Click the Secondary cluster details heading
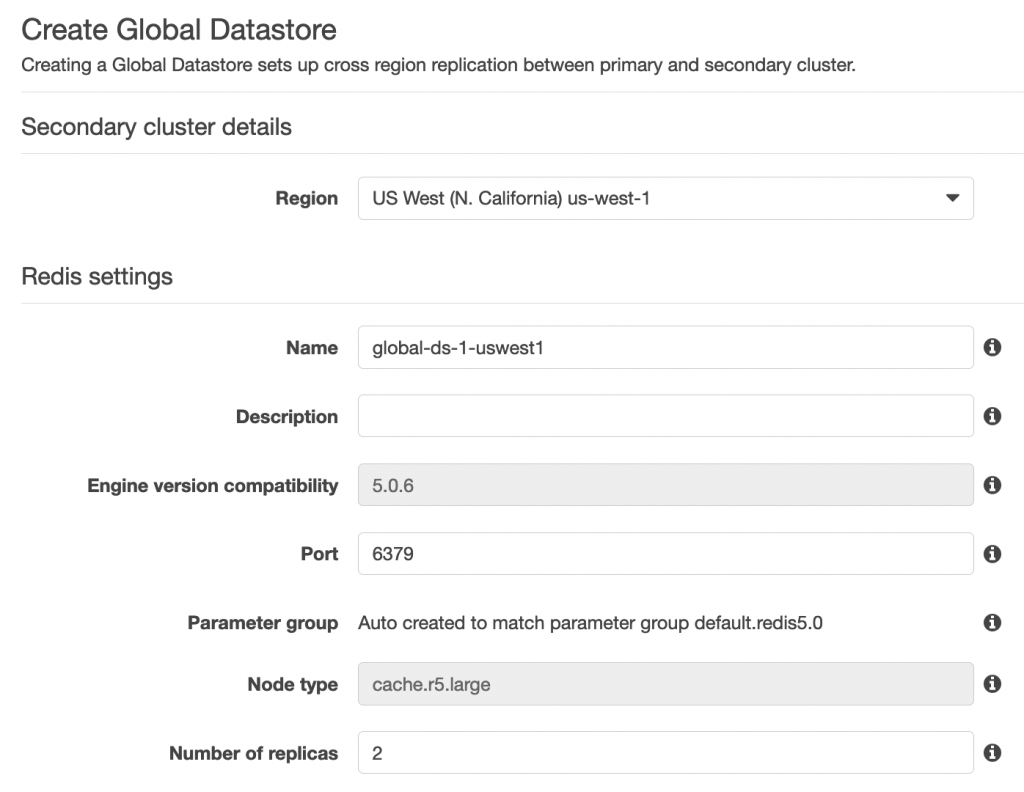This screenshot has width=1024, height=792. (156, 127)
